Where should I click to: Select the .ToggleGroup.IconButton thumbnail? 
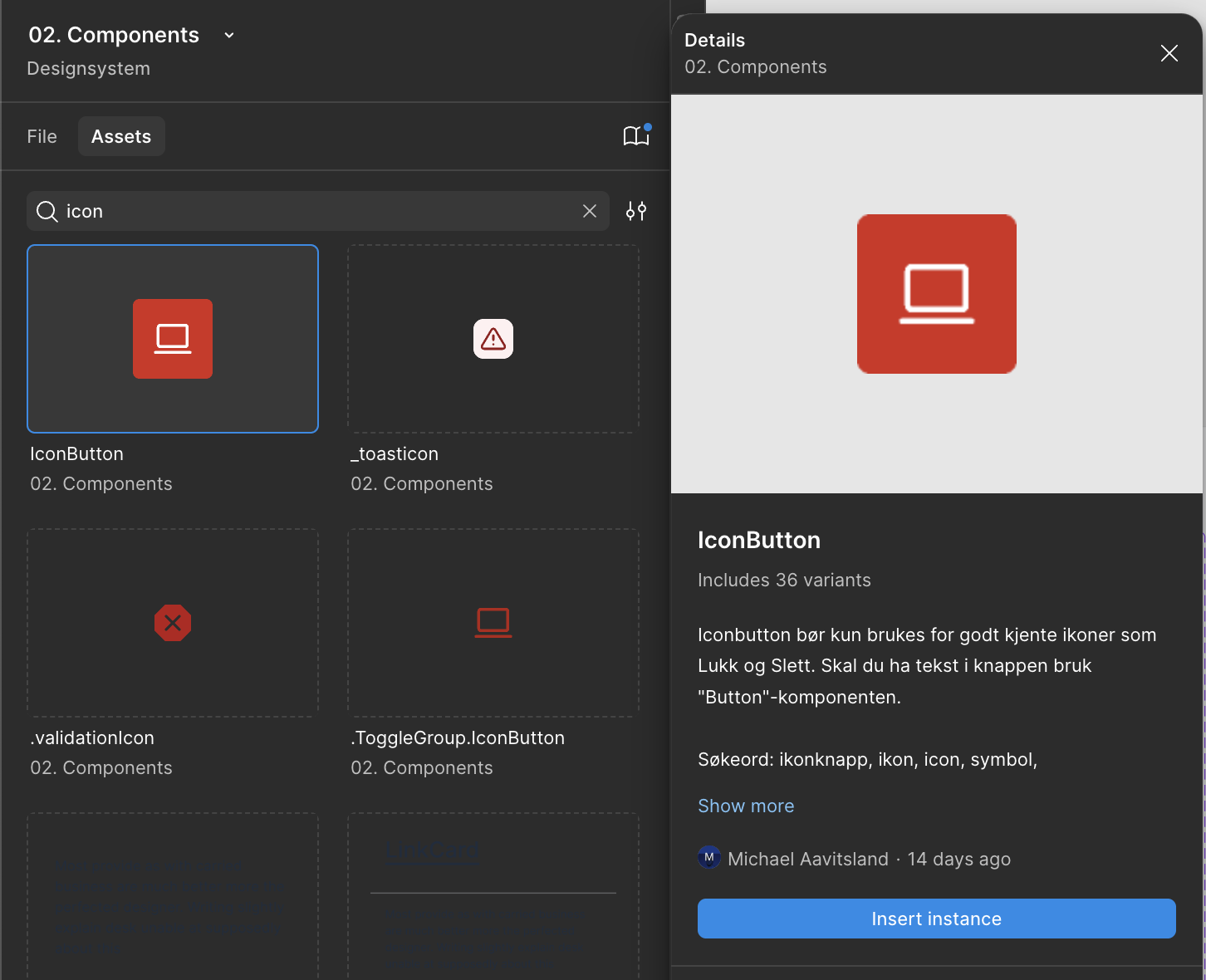tap(493, 623)
